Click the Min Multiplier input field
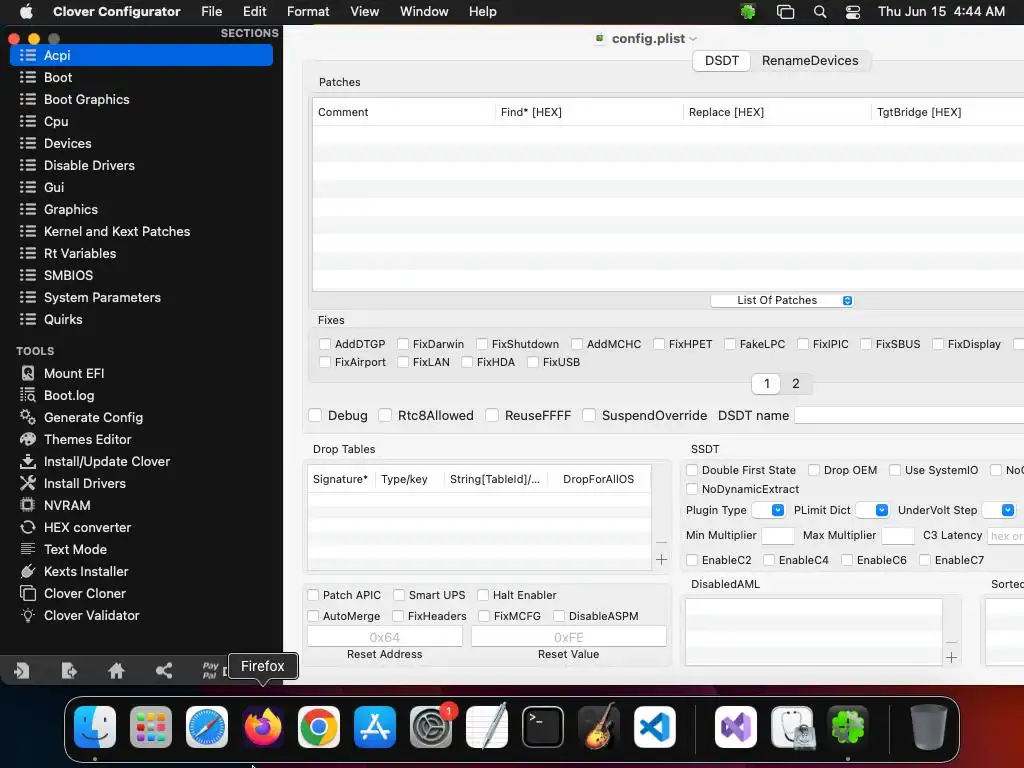 coord(778,536)
